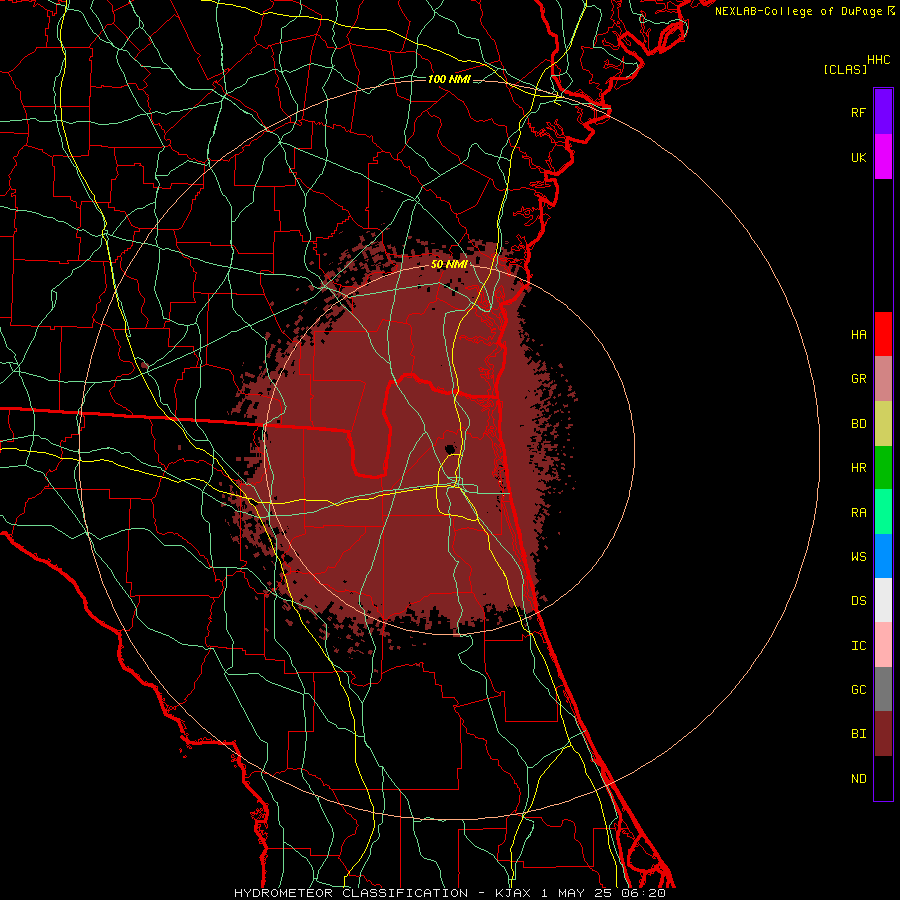Click the WS legend label

858,557
